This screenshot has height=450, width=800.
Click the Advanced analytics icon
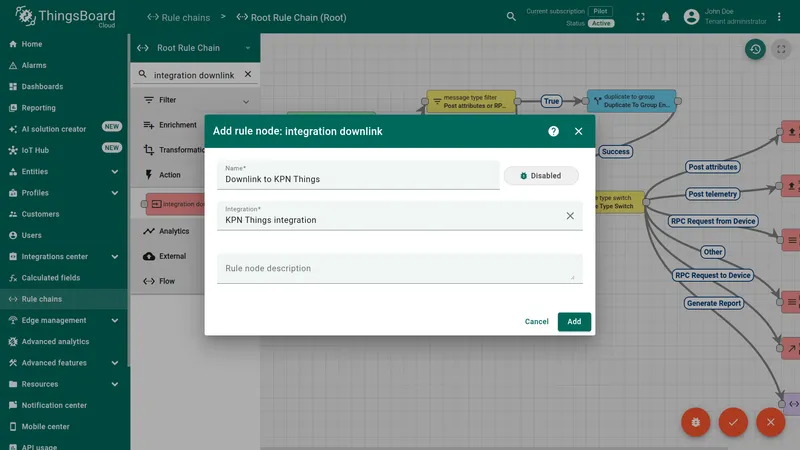tap(13, 341)
